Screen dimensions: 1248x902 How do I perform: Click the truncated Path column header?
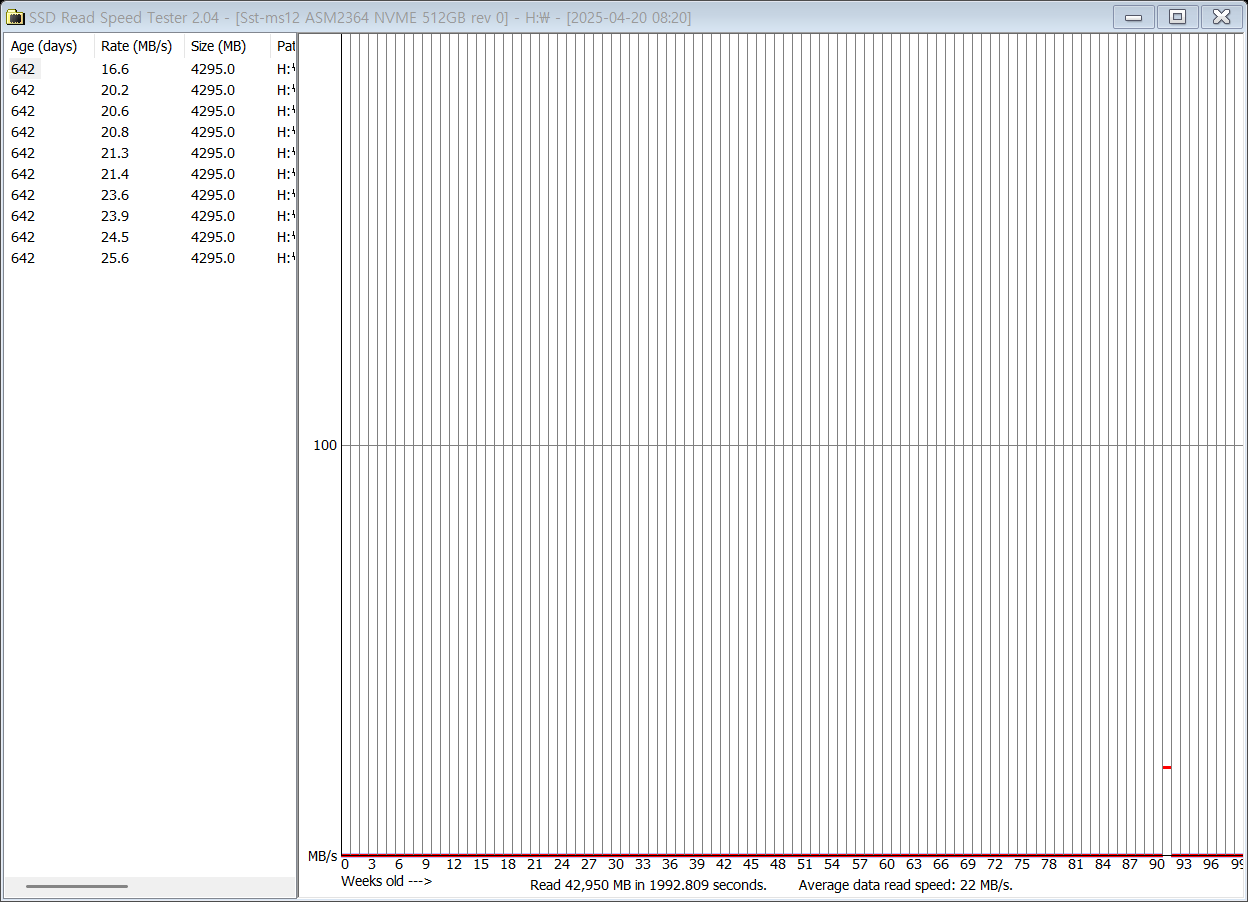tap(285, 46)
